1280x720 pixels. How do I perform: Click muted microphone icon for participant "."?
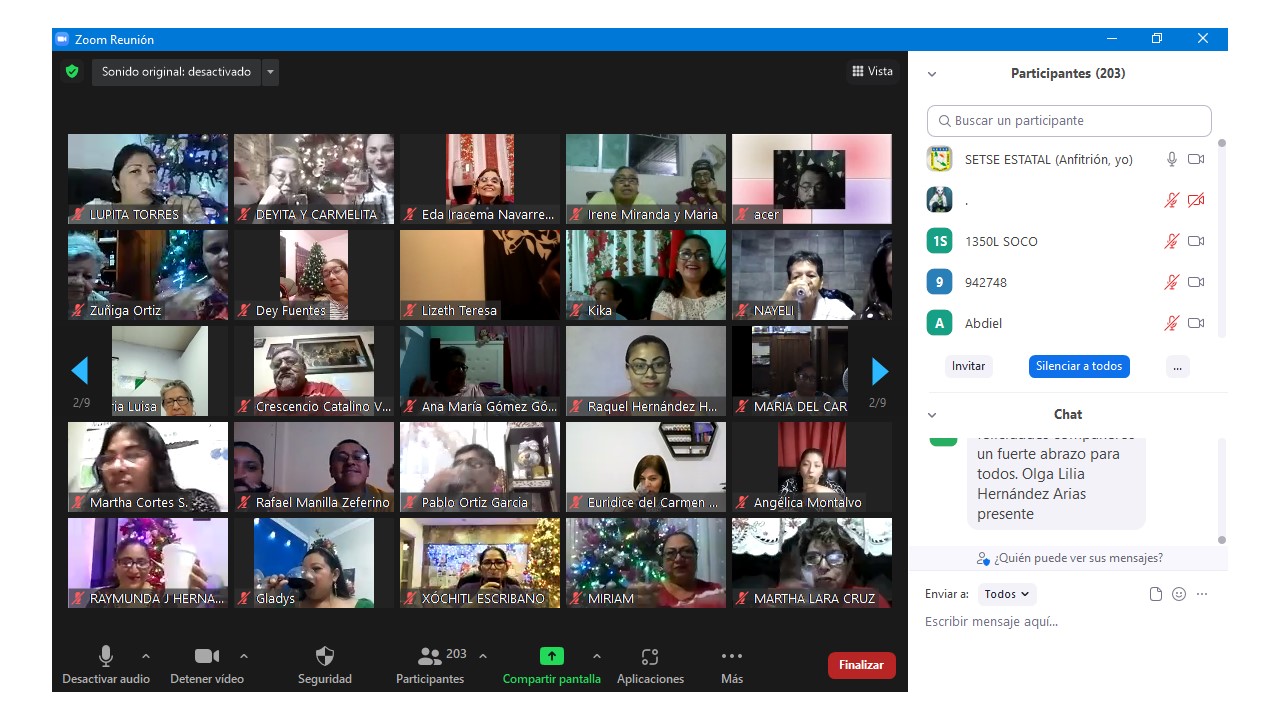1172,200
